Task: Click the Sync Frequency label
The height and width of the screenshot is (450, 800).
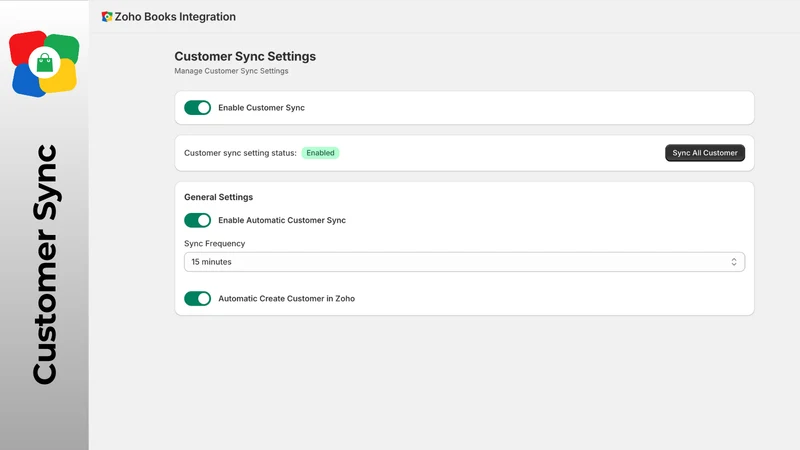Action: coord(214,243)
